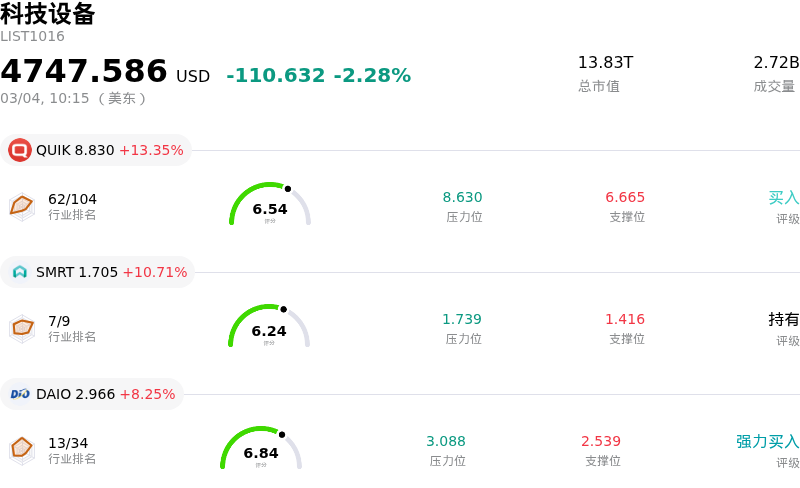Open the QUIK 8.830 stock link
Viewport: 800px width, 488px height.
point(75,150)
